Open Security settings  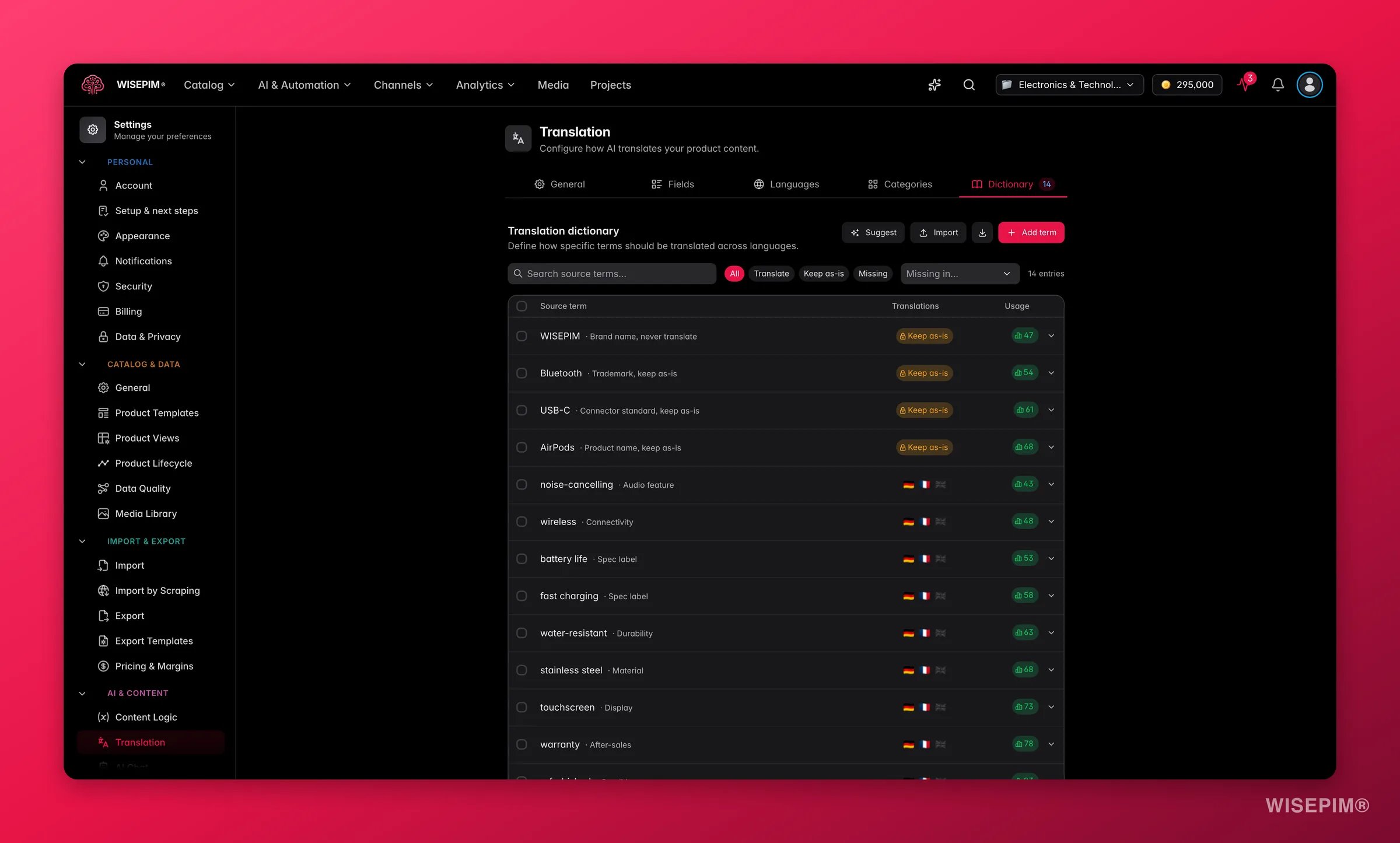click(134, 286)
